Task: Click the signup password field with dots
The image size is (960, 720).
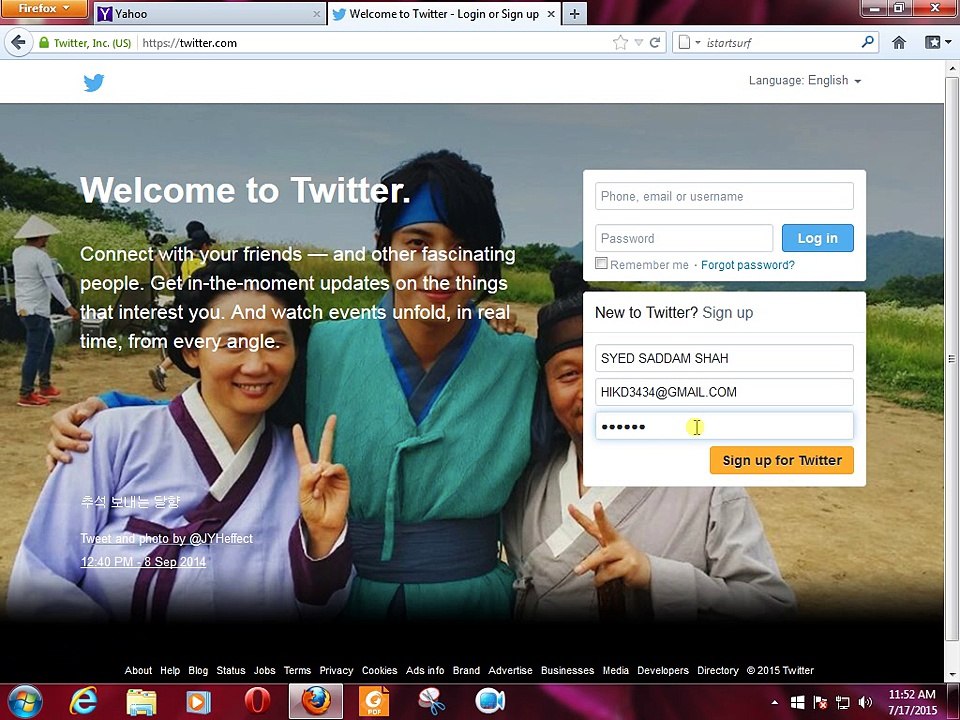Action: pos(724,426)
